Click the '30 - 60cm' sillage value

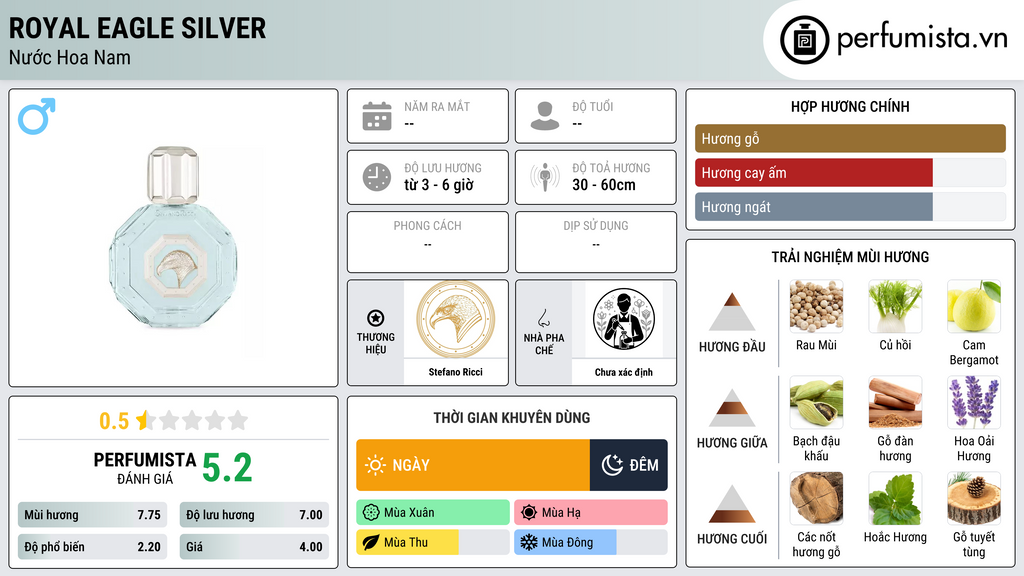pos(603,185)
